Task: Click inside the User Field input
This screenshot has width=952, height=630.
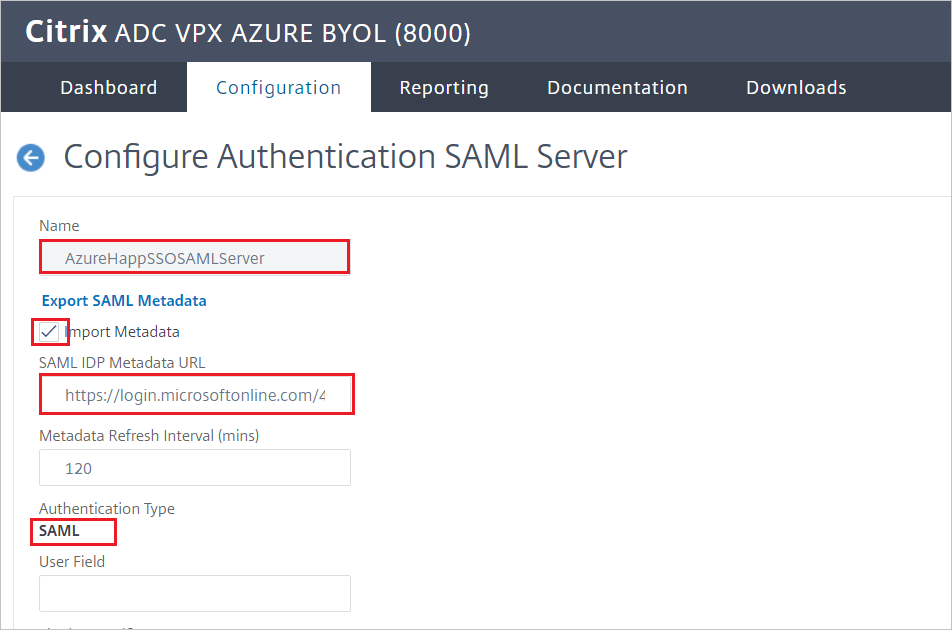Action: pos(194,593)
